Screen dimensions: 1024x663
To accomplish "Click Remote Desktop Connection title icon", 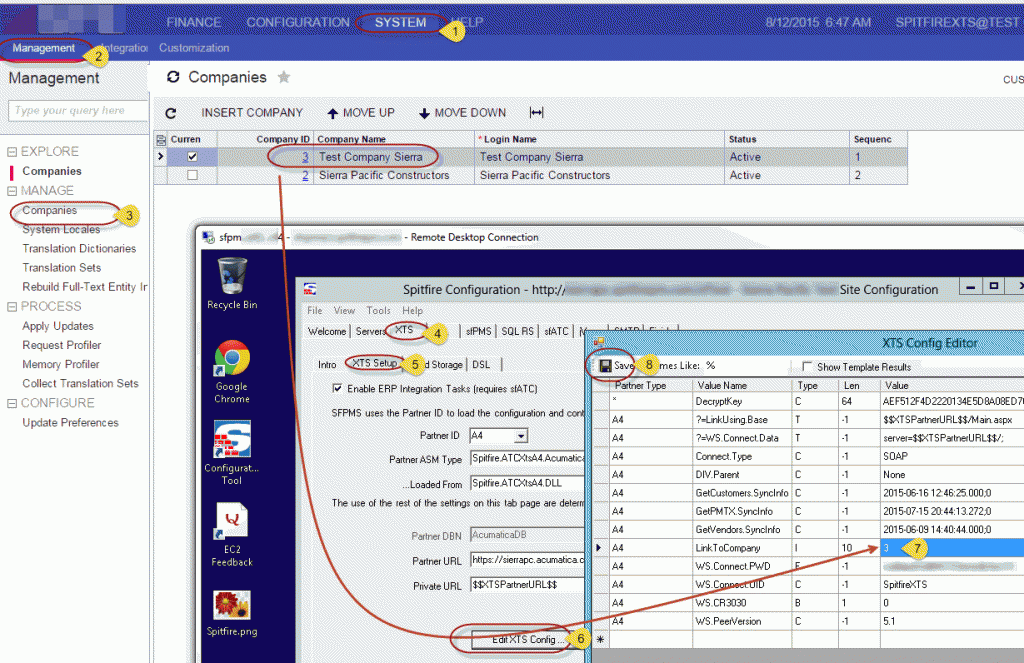I will tap(208, 237).
